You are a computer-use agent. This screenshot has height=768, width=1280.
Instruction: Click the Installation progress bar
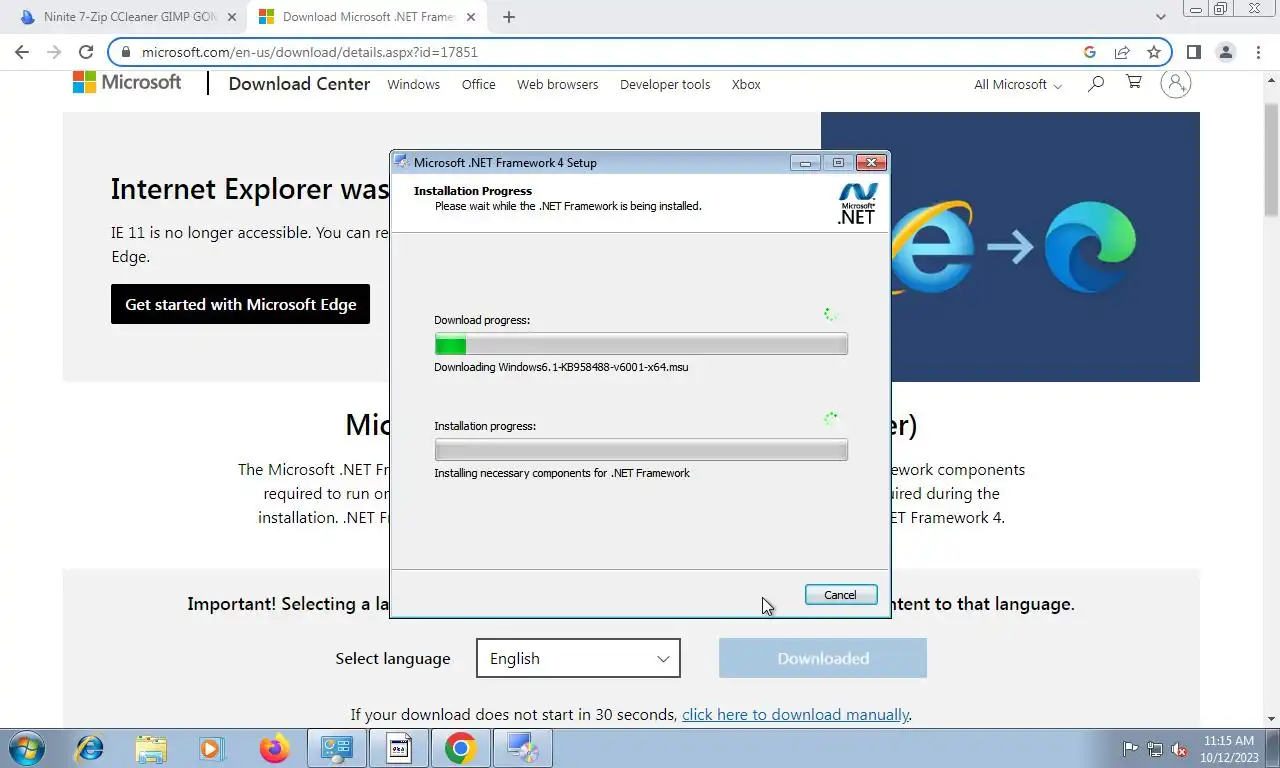click(x=641, y=450)
